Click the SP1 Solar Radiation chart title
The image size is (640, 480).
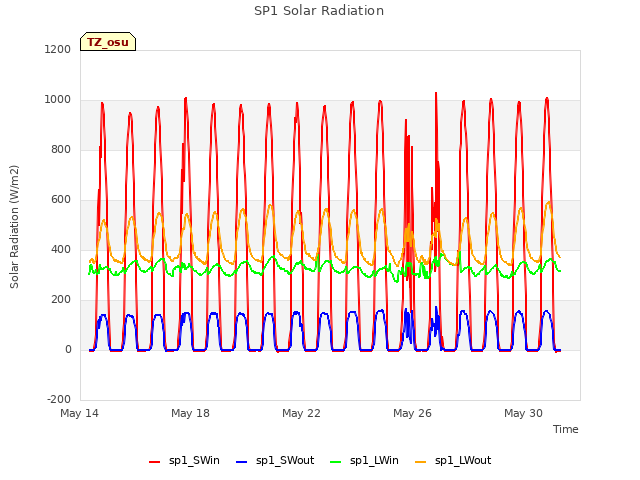[x=319, y=11]
